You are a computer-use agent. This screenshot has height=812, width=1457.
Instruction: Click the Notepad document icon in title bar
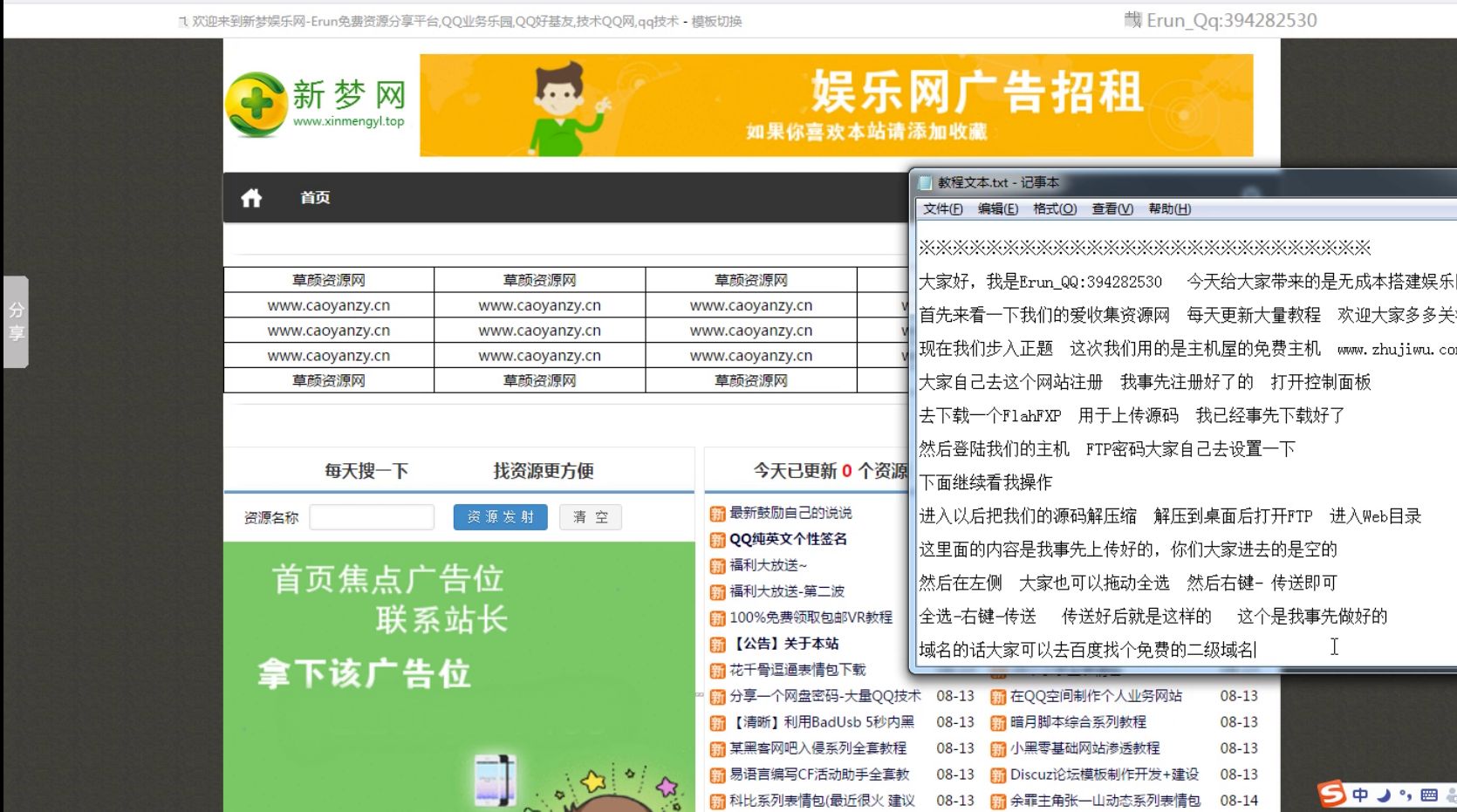tap(925, 183)
